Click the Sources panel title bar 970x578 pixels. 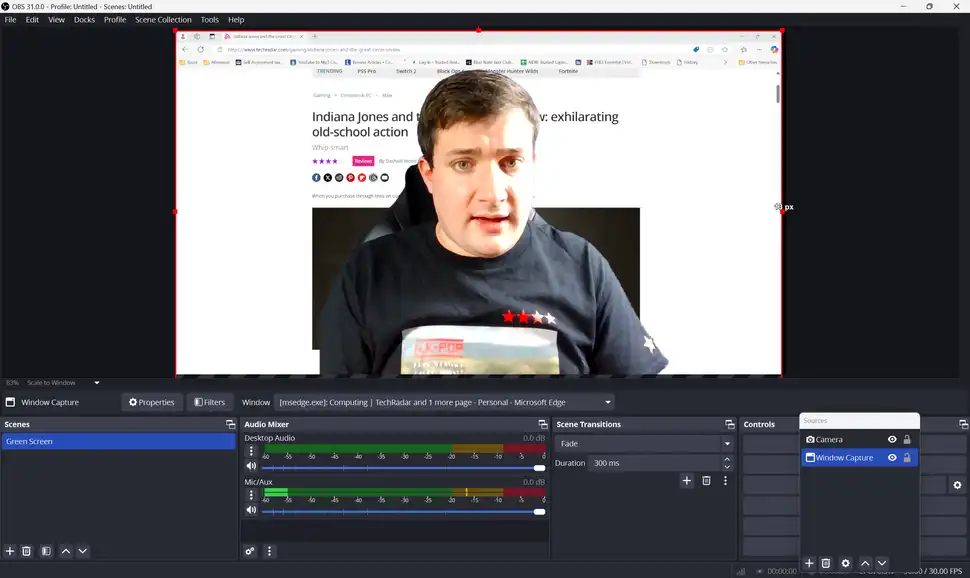pos(859,420)
